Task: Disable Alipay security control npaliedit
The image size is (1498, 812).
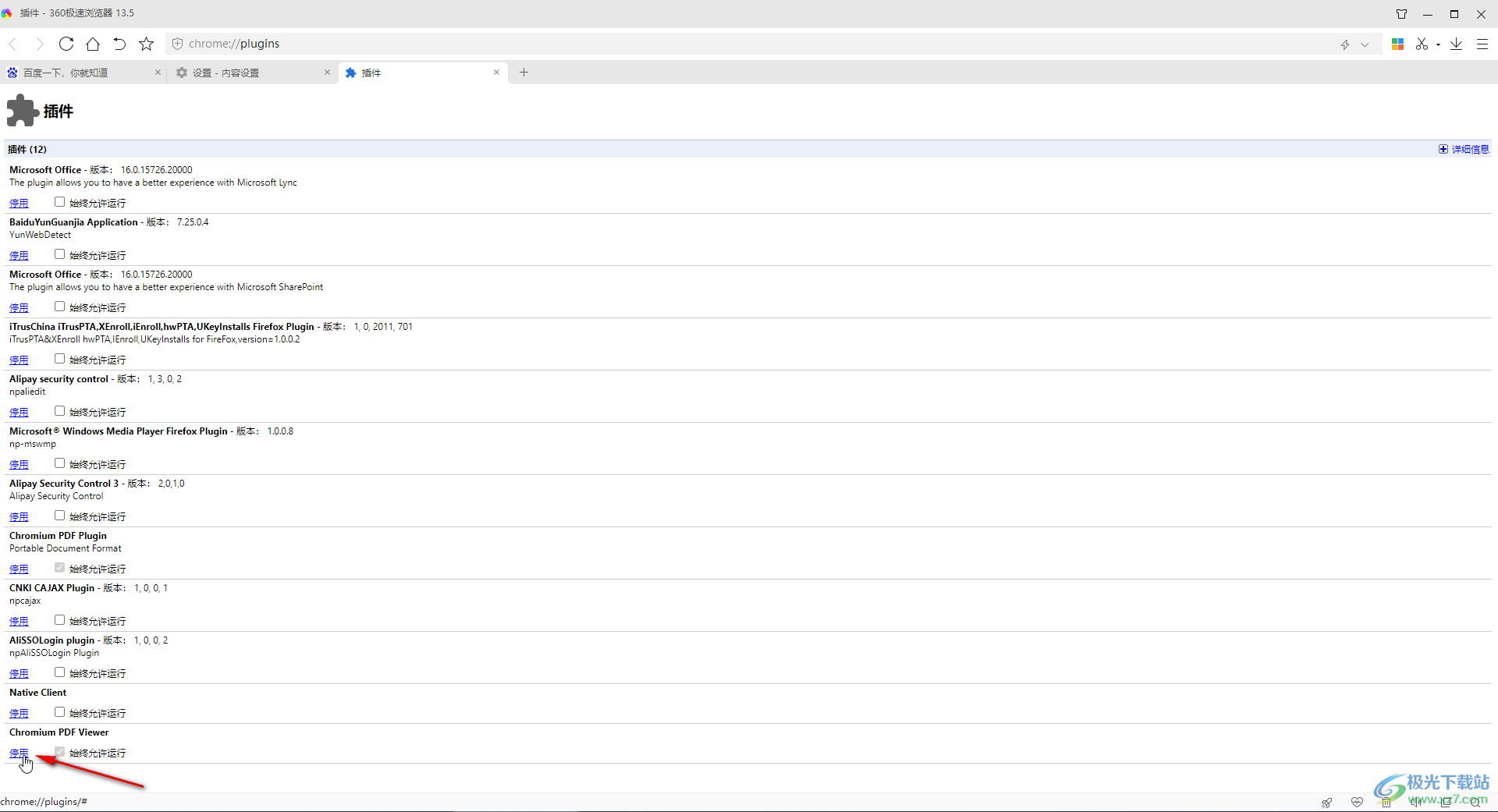Action: [x=19, y=413]
